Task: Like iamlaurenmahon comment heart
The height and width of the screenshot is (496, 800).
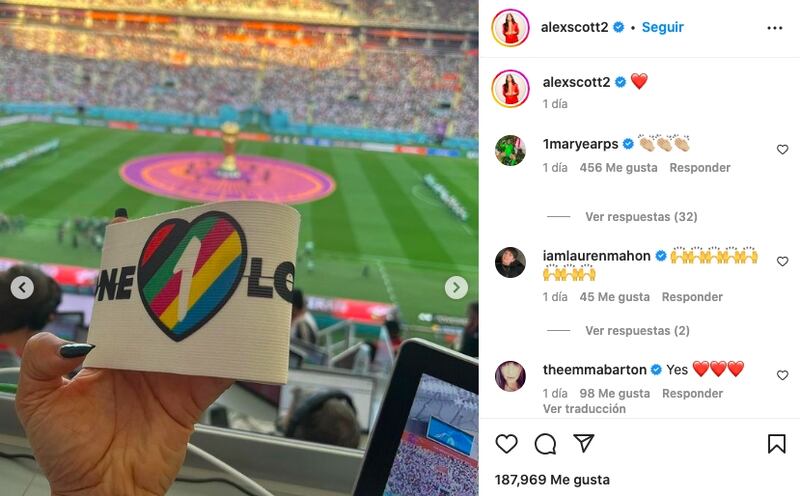Action: pos(782,261)
